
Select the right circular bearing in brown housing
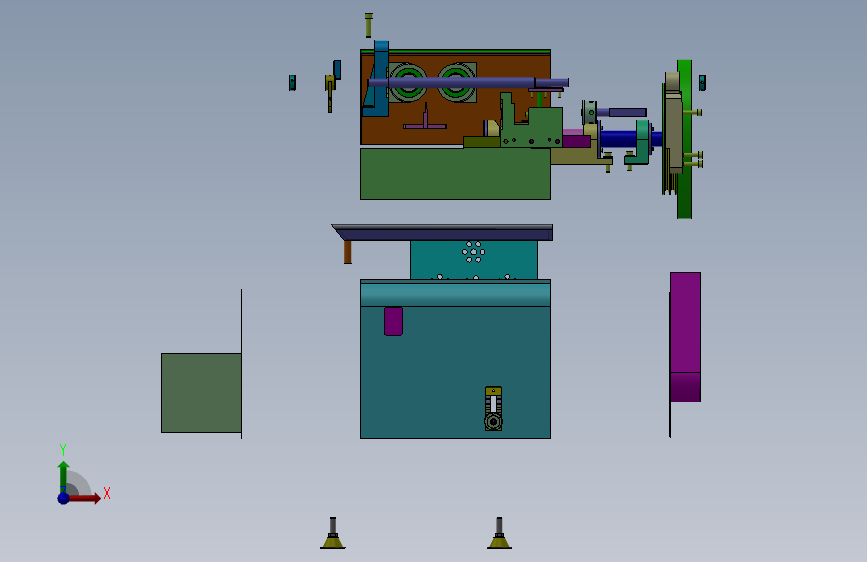point(457,83)
